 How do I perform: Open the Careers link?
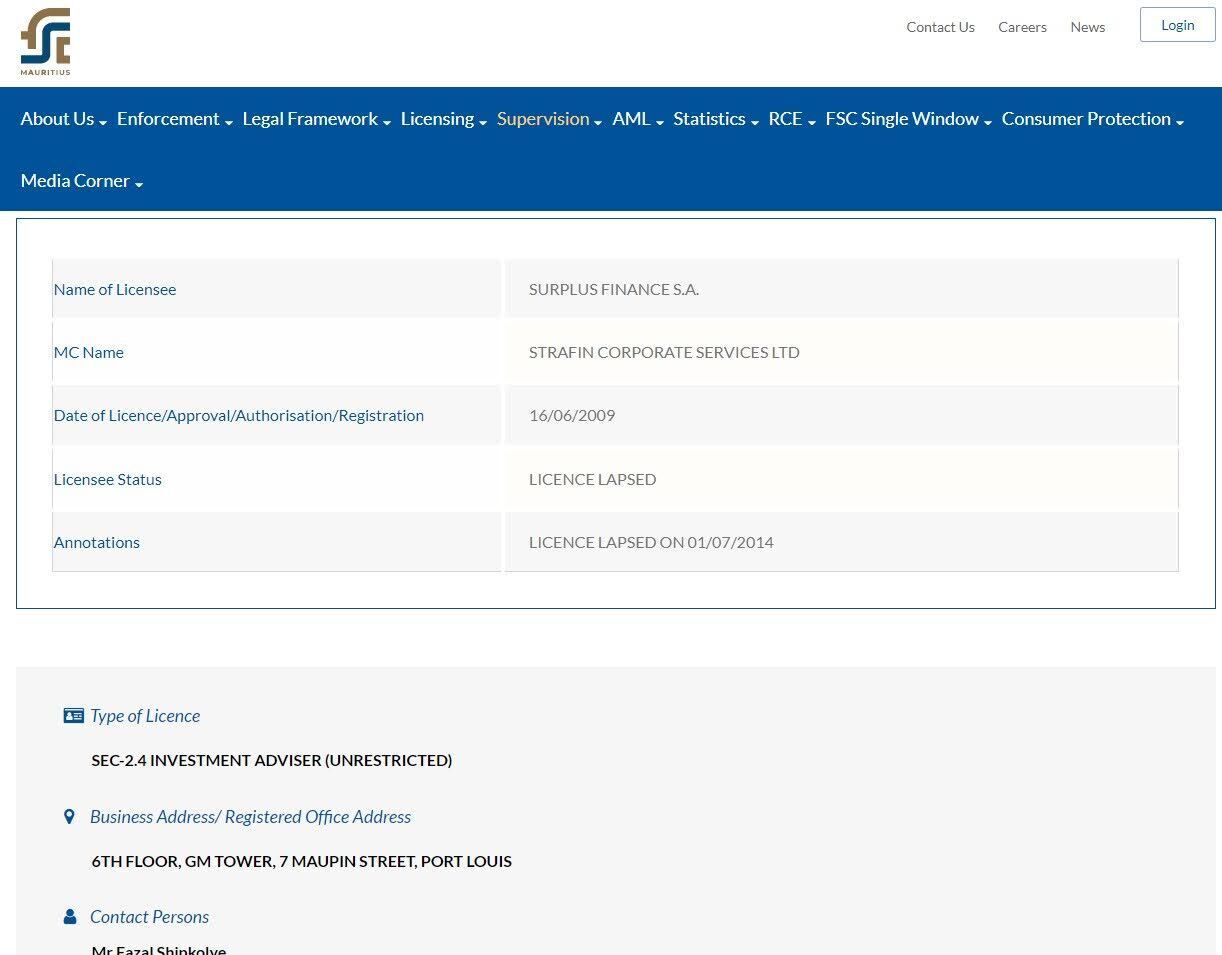click(1022, 27)
